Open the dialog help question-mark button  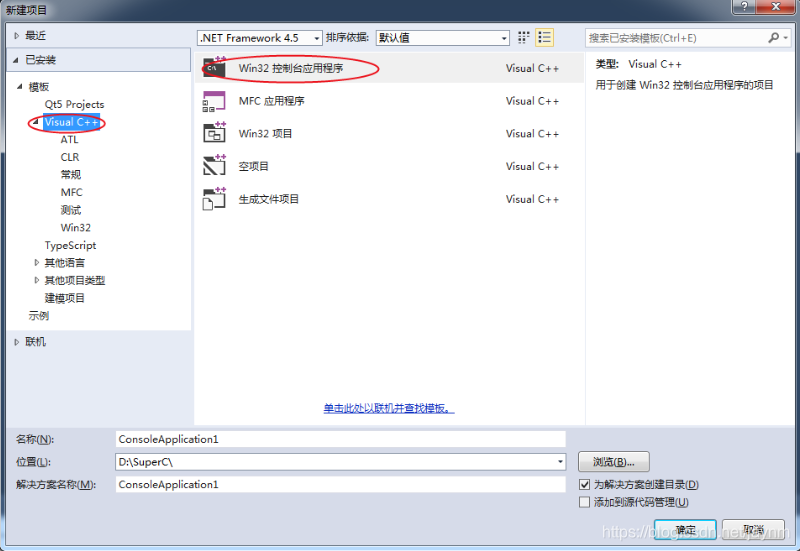pos(744,7)
